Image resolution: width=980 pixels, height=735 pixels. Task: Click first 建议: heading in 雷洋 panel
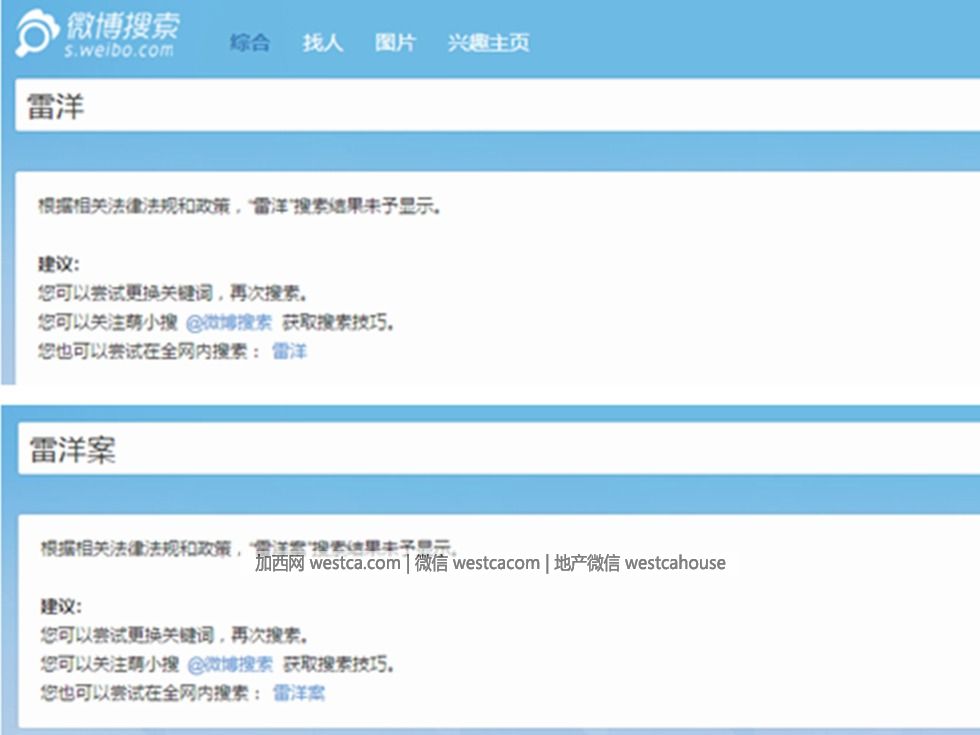[59, 264]
